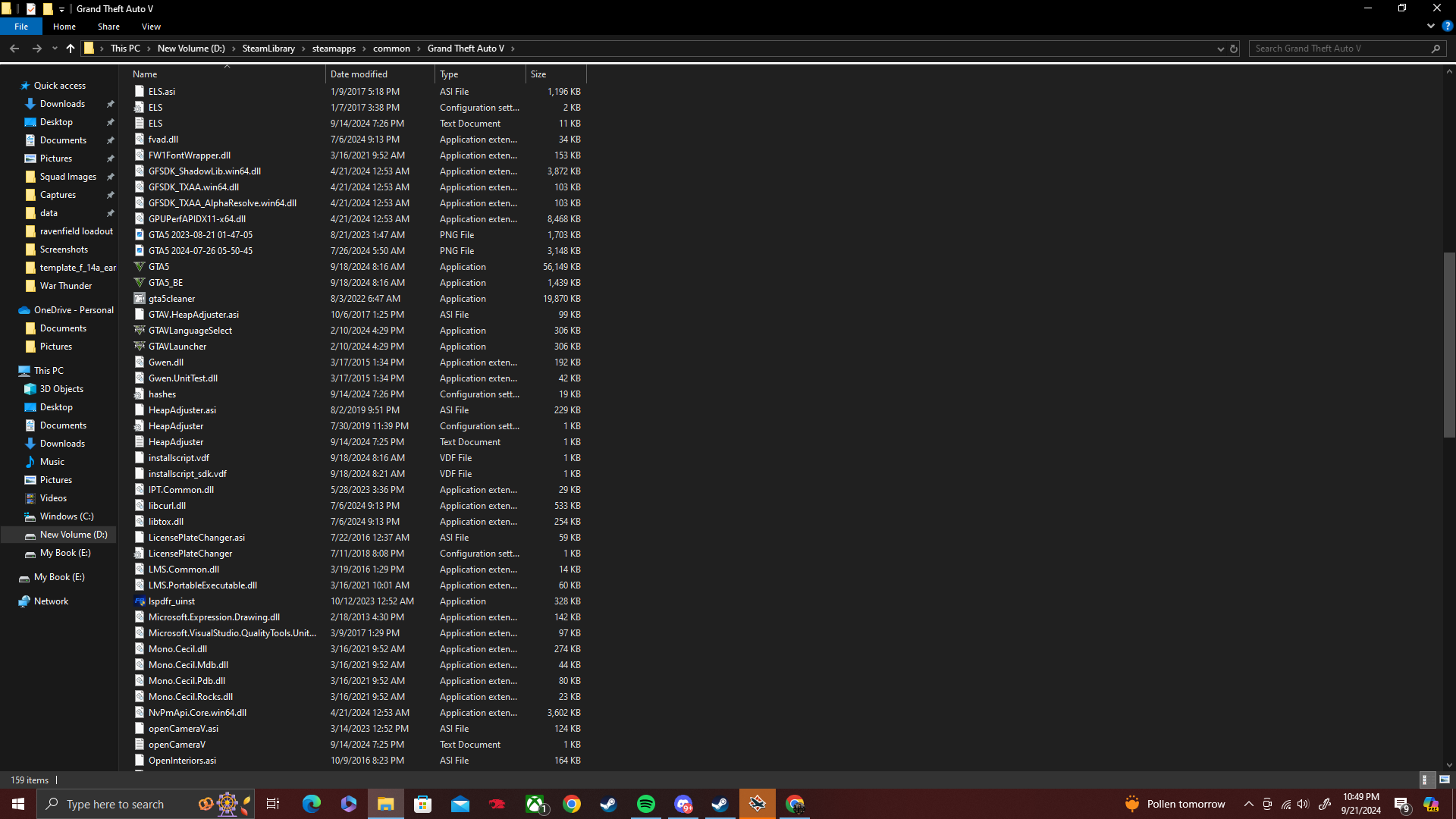Screen dimensions: 1456x819
Task: Open the File menu tab
Action: pyautogui.click(x=21, y=27)
